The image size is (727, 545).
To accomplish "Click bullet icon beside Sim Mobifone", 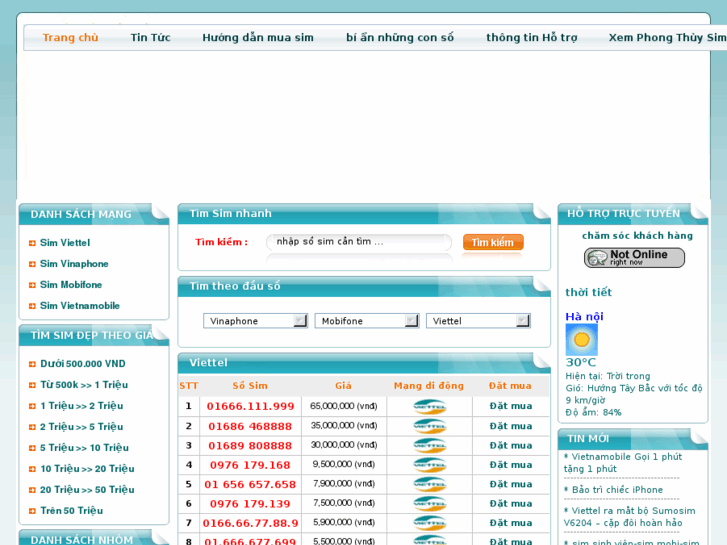I will pyautogui.click(x=32, y=285).
